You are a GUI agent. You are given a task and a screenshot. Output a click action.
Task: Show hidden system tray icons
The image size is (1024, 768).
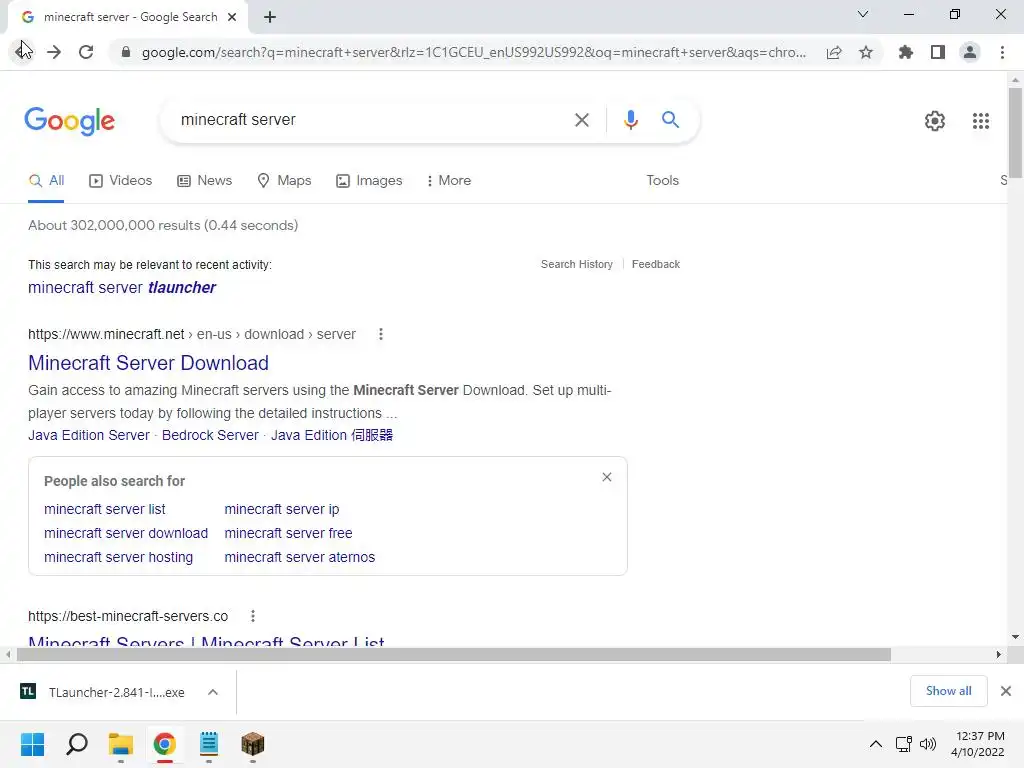click(x=876, y=744)
